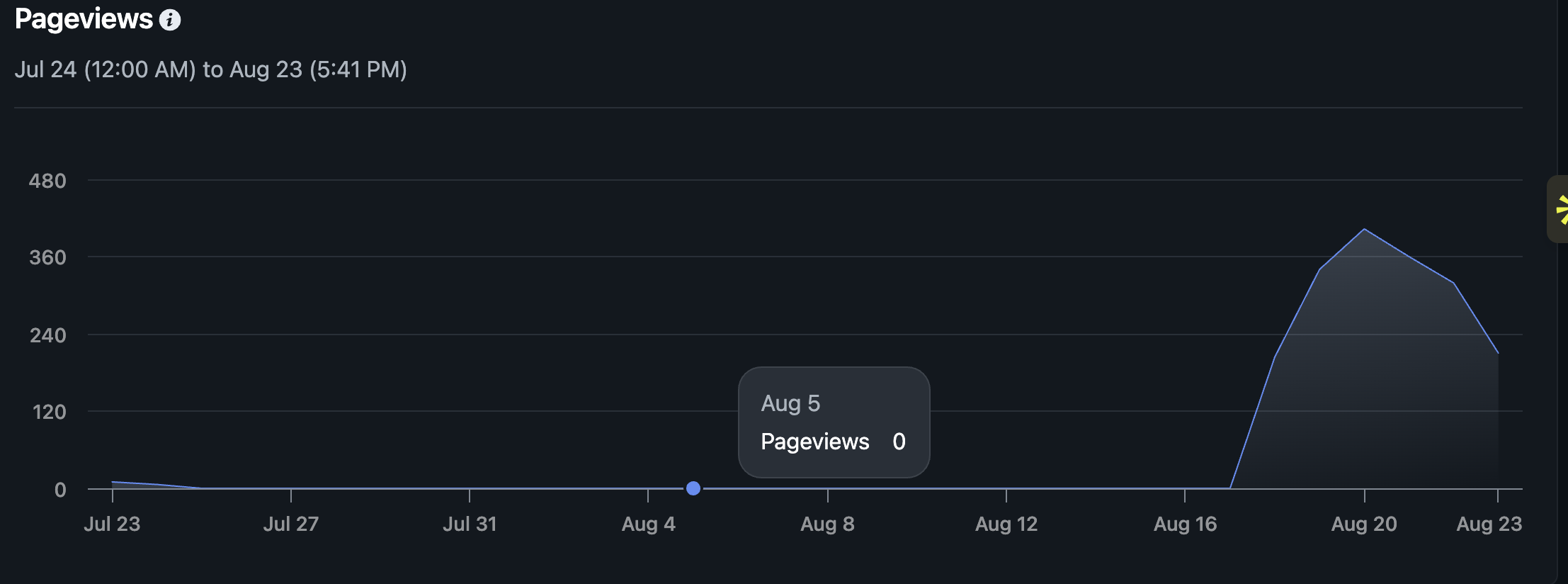Click the Pageviews chart title

pos(84,19)
